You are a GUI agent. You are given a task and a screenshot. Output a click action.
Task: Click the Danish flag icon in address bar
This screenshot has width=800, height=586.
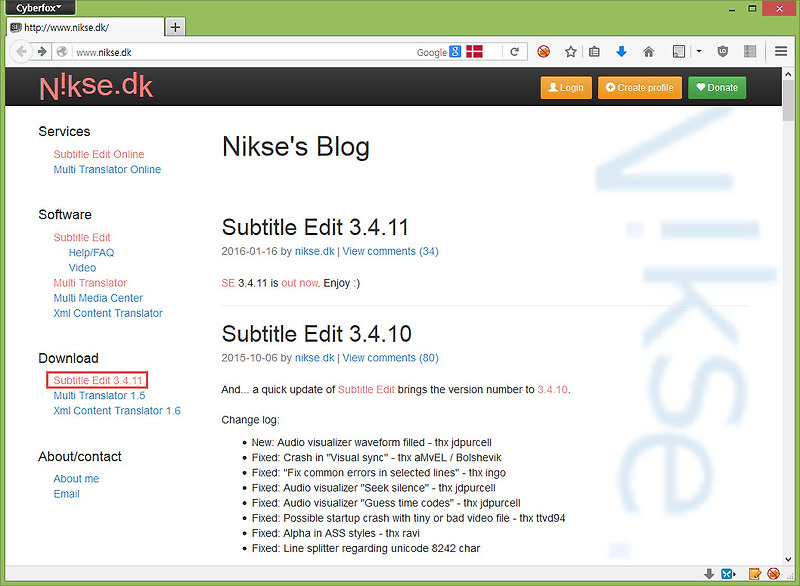click(474, 52)
